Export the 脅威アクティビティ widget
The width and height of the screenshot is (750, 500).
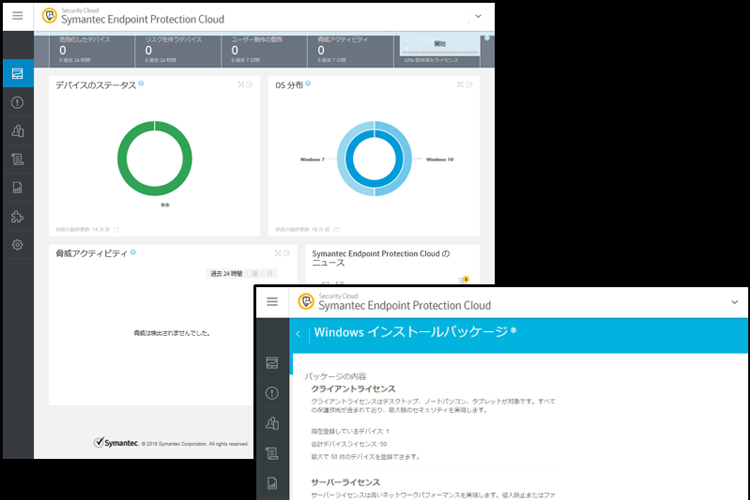287,253
